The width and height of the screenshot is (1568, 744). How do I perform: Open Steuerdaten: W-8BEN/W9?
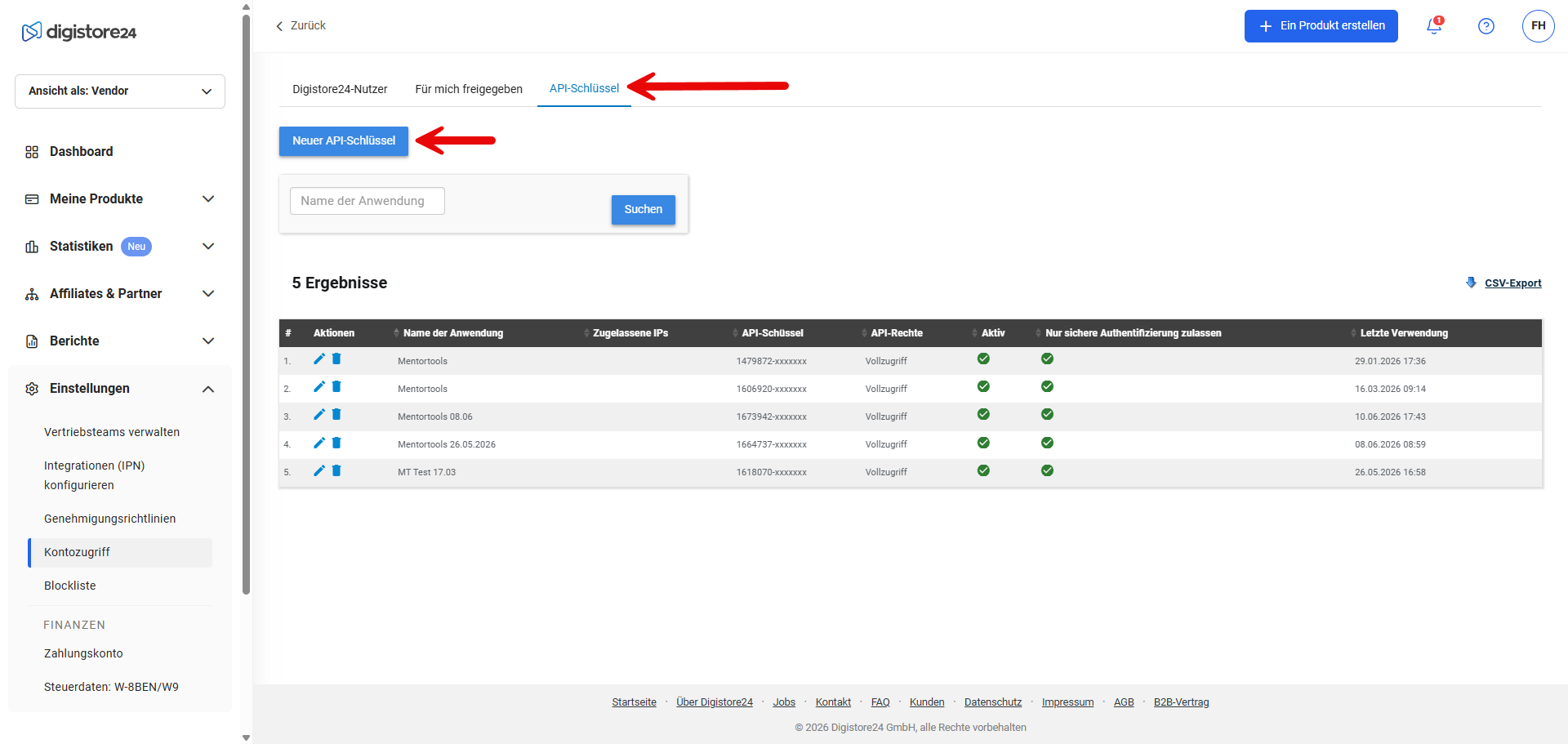point(111,687)
